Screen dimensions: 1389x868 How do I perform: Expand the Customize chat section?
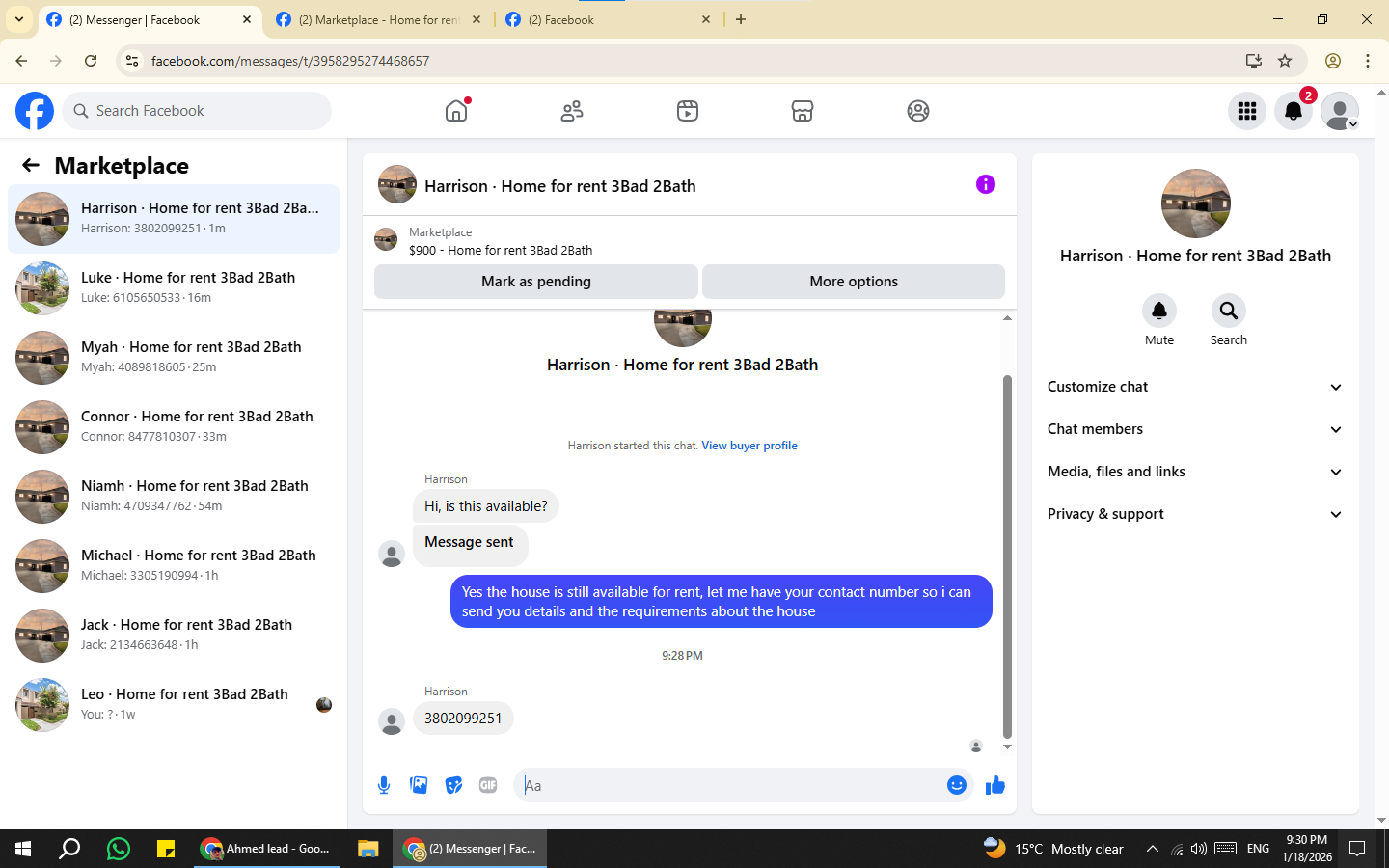1195,387
